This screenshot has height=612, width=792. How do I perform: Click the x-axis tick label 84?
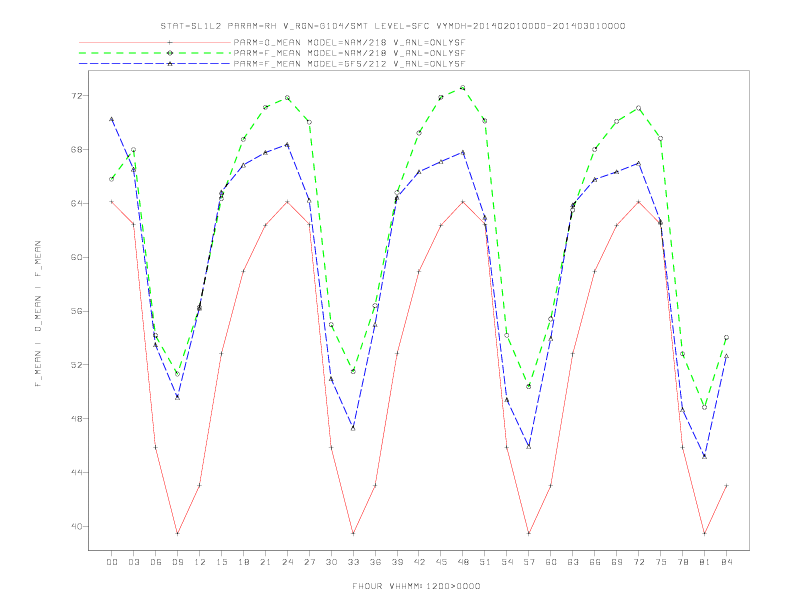pyautogui.click(x=726, y=562)
